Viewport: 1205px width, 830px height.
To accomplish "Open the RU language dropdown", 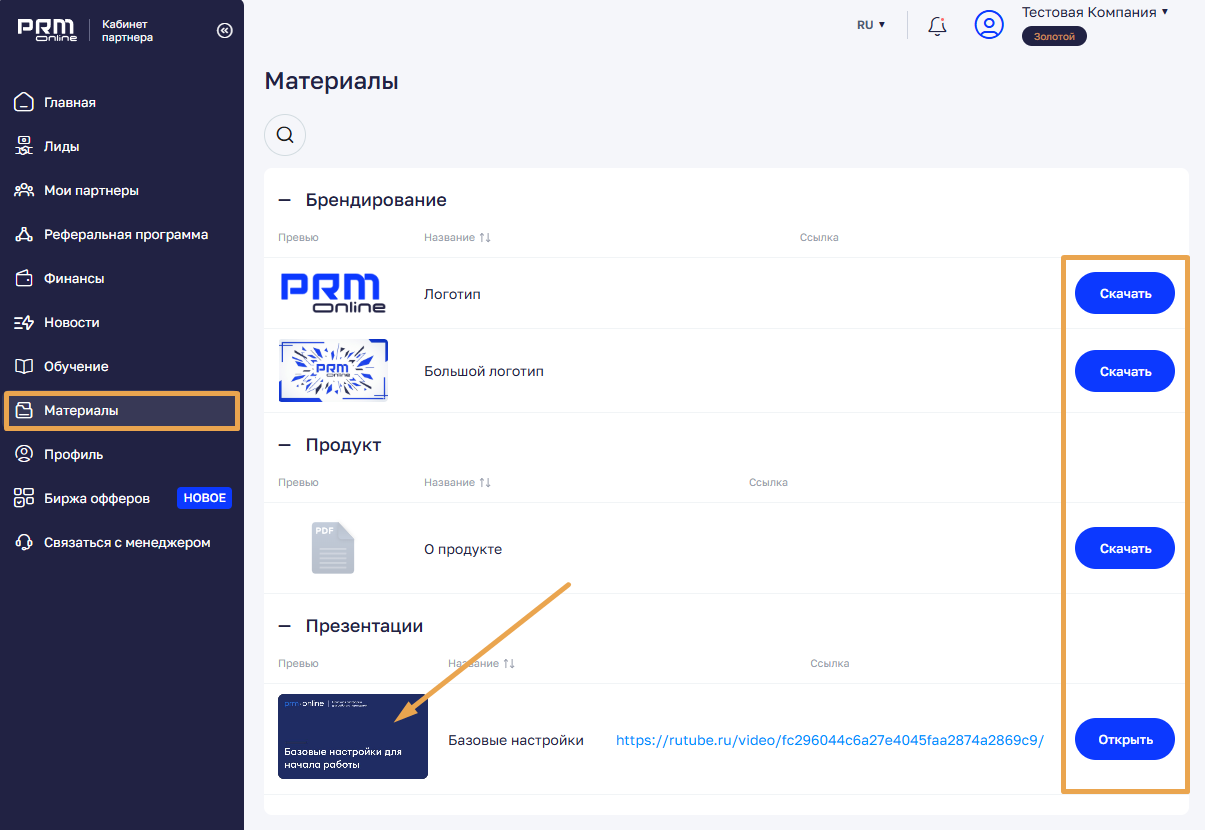I will 871,25.
